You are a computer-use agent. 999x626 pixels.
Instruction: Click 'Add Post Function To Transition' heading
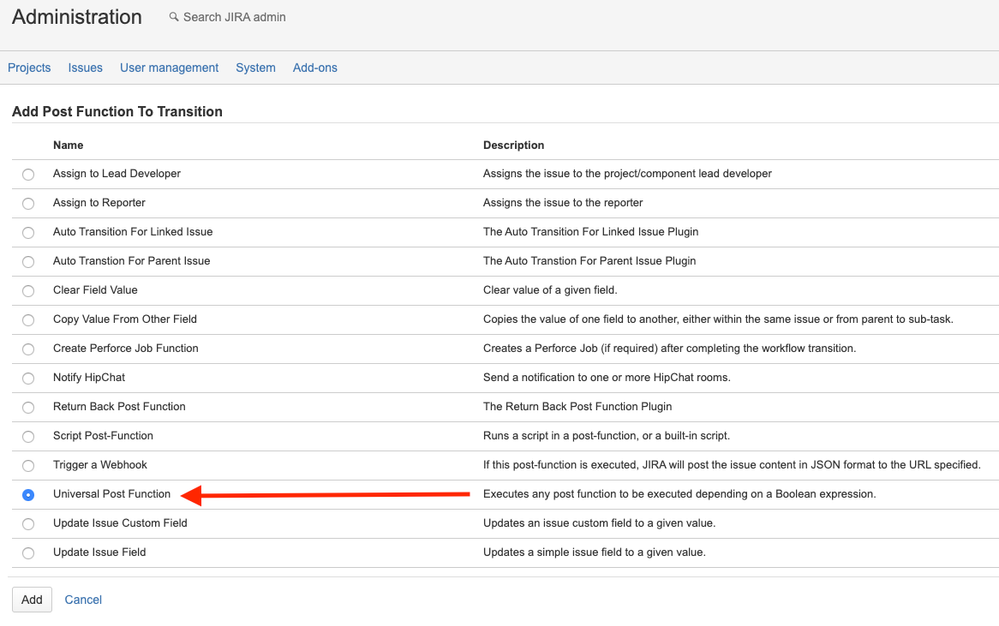pyautogui.click(x=117, y=111)
